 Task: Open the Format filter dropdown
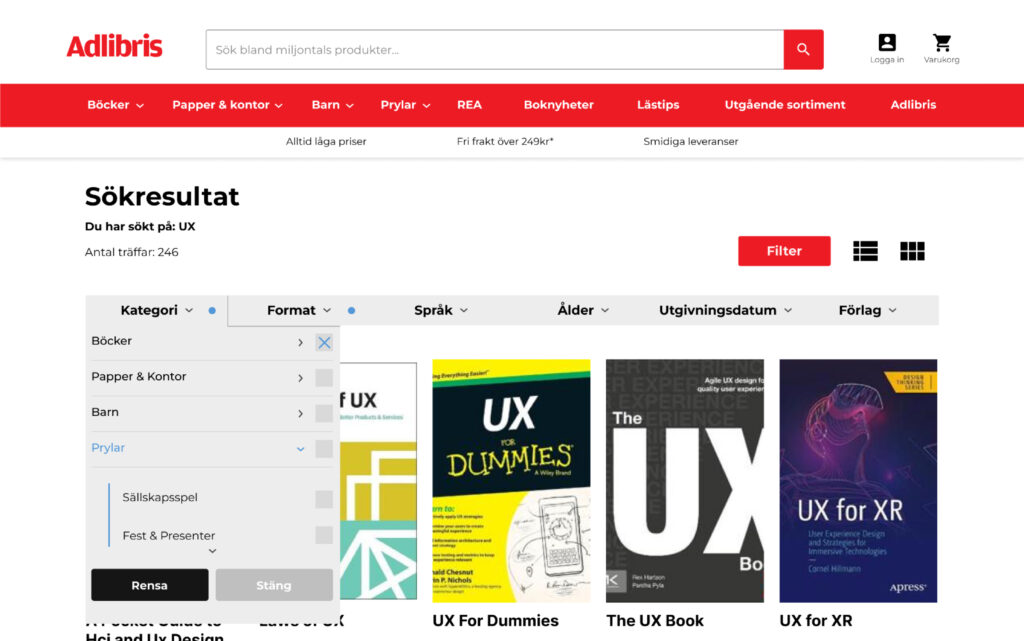[298, 310]
